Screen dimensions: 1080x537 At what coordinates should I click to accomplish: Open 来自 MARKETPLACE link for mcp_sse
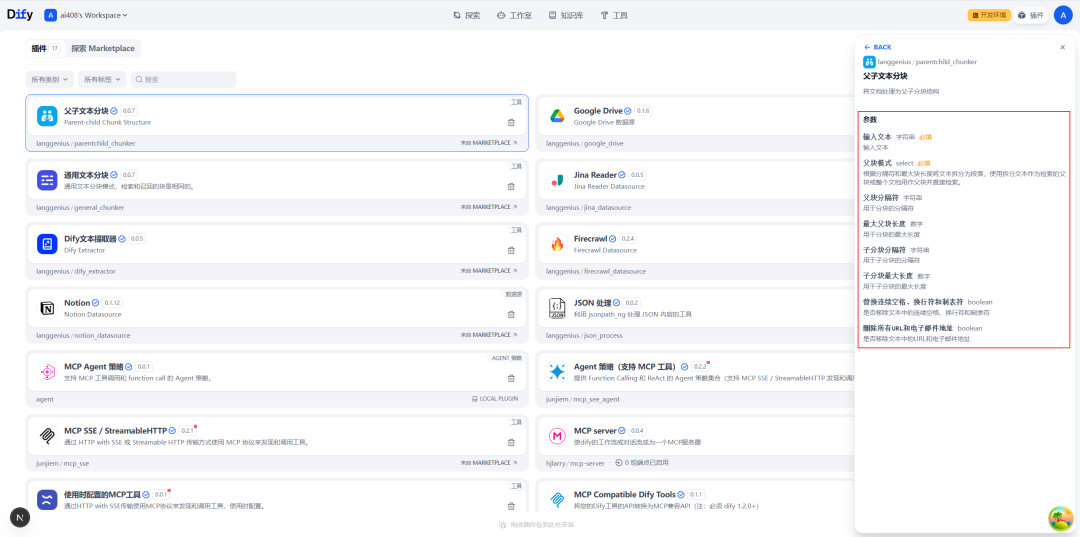pyautogui.click(x=489, y=463)
